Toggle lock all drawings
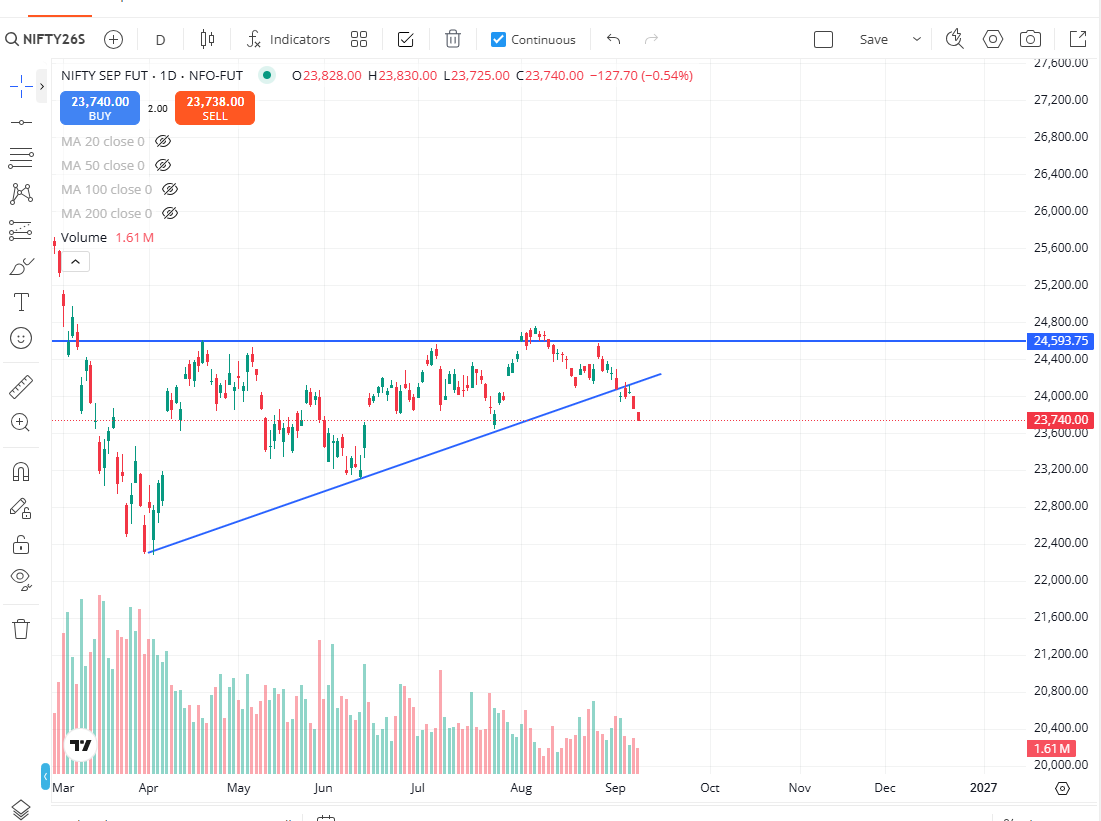Viewport: 1101px width, 821px height. coord(21,544)
